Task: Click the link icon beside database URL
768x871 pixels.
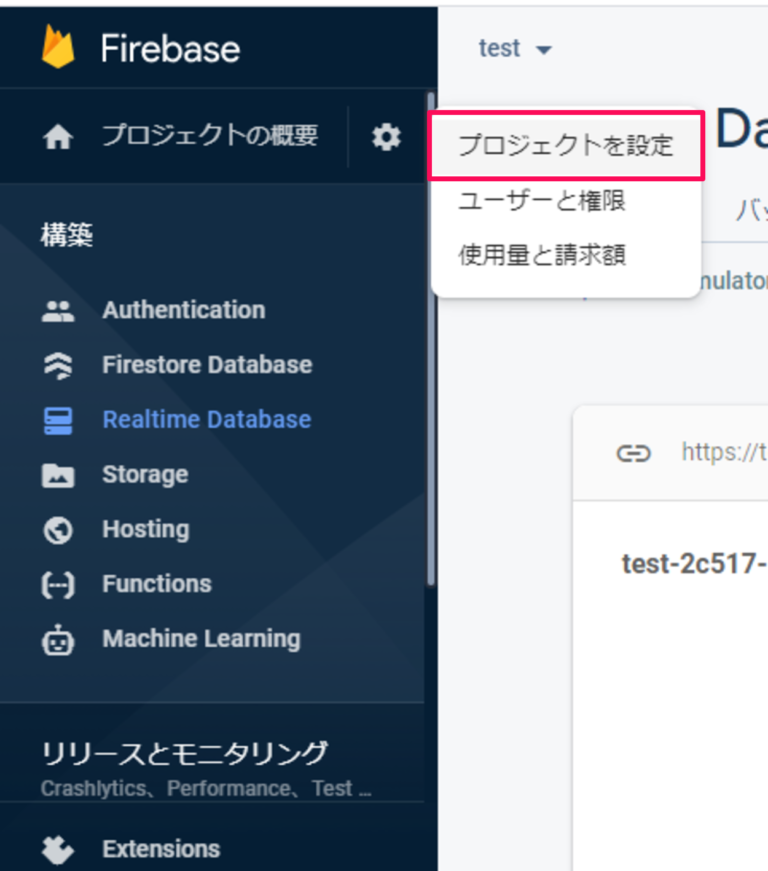Action: 633,453
